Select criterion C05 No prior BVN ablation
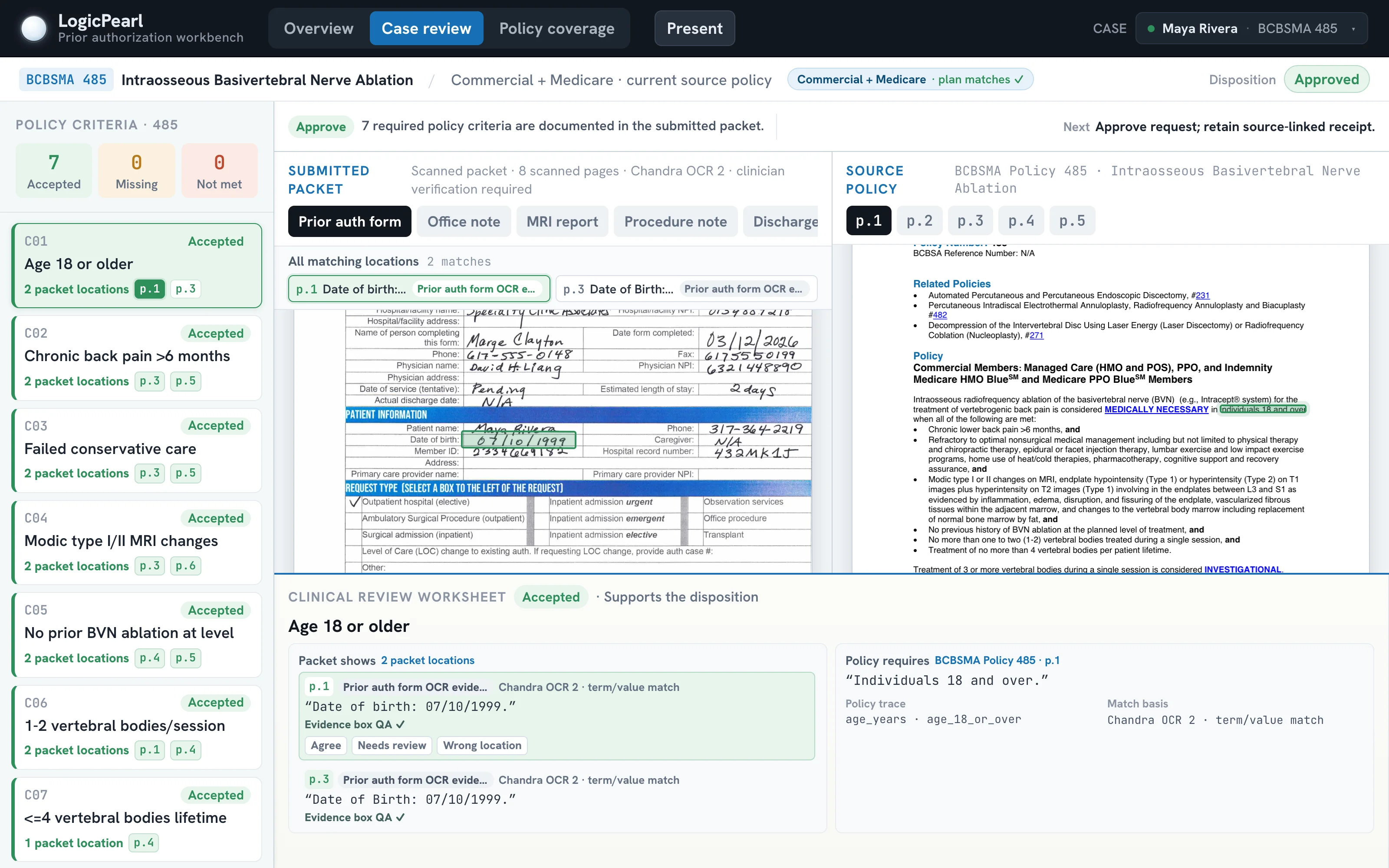Screen dimensions: 1389x868 click(x=137, y=635)
